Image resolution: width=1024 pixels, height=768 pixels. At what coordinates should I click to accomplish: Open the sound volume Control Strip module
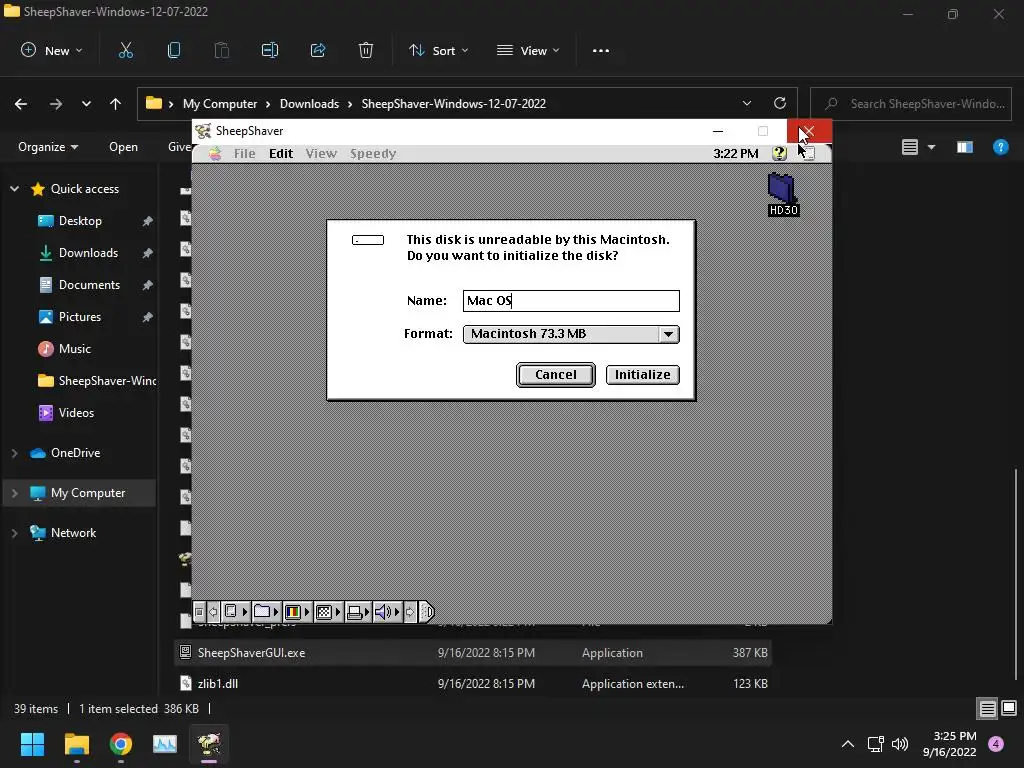(387, 612)
